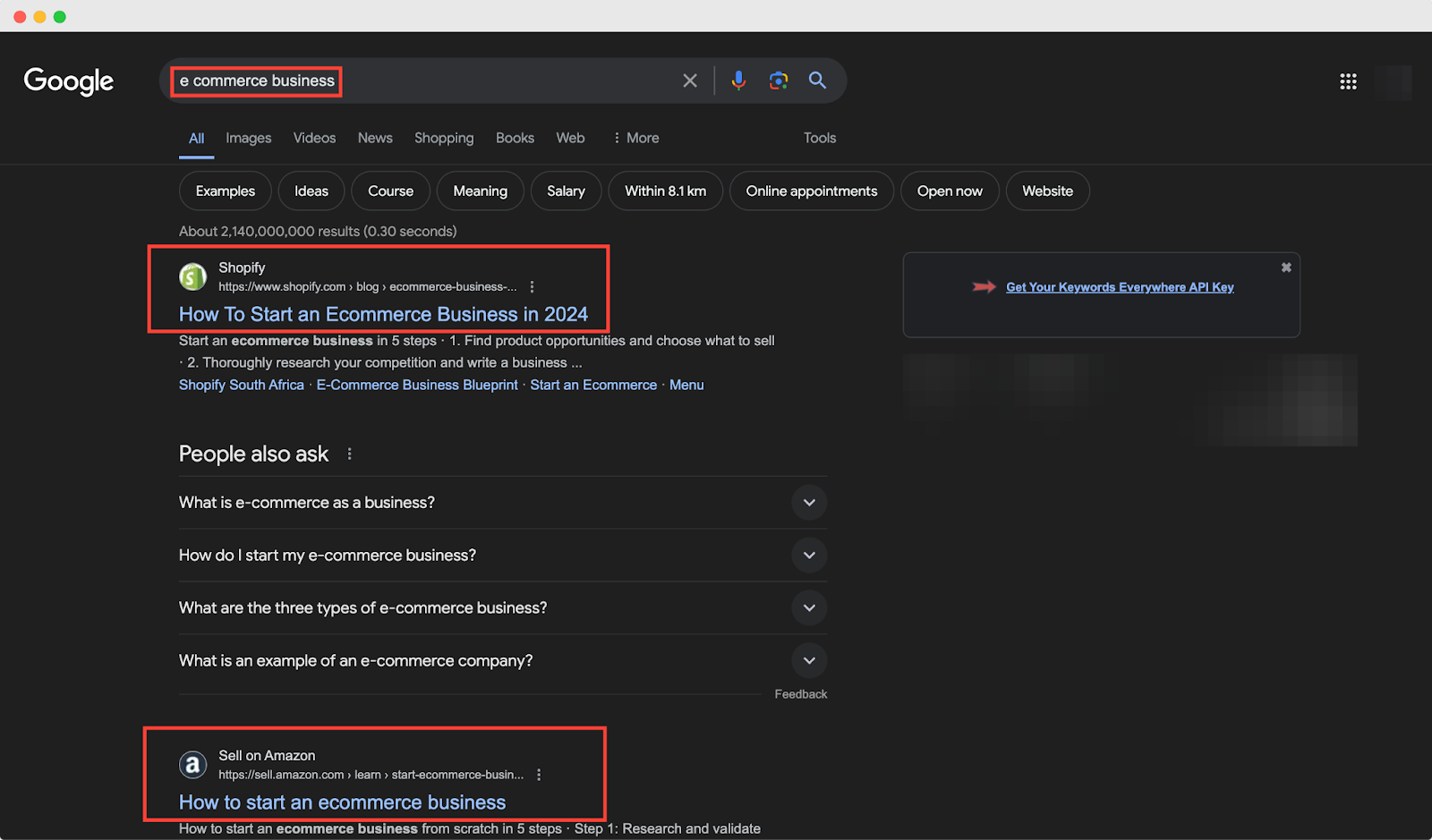Switch to the Web tab
Image resolution: width=1432 pixels, height=840 pixels.
point(570,138)
